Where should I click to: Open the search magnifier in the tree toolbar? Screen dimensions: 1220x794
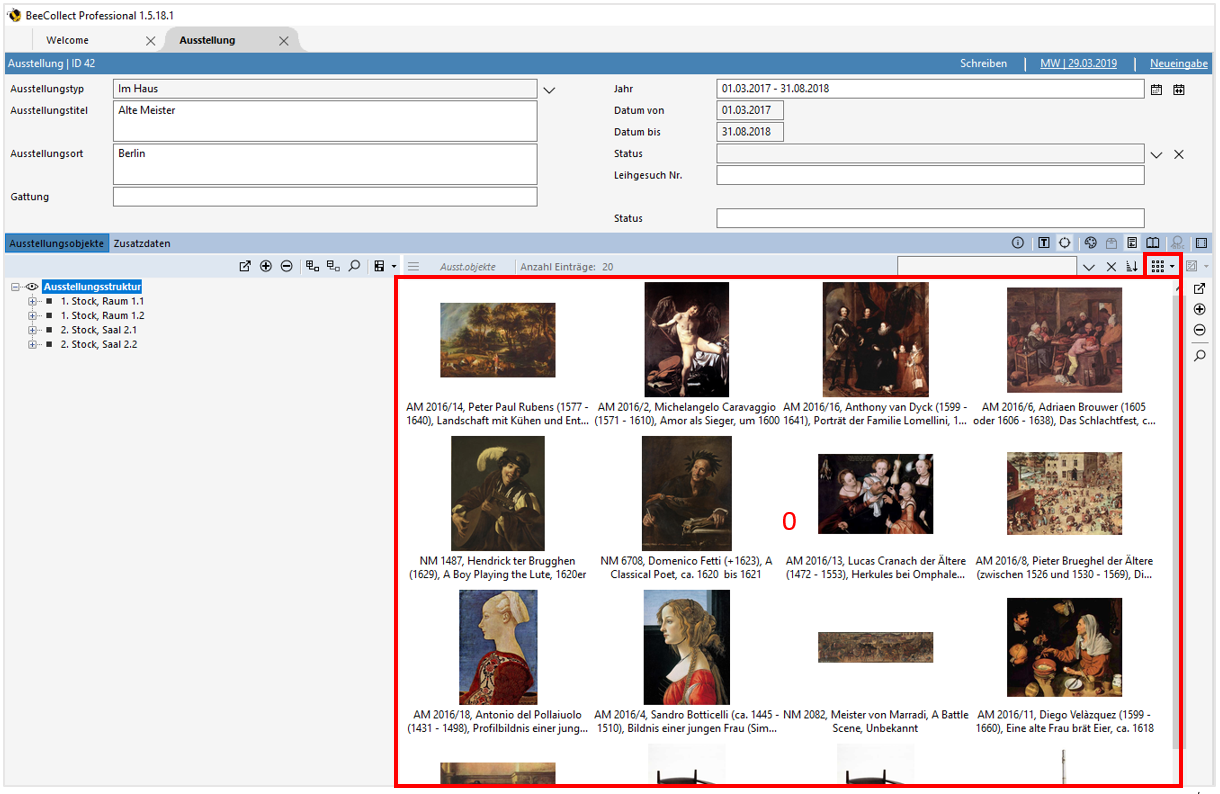pyautogui.click(x=354, y=266)
